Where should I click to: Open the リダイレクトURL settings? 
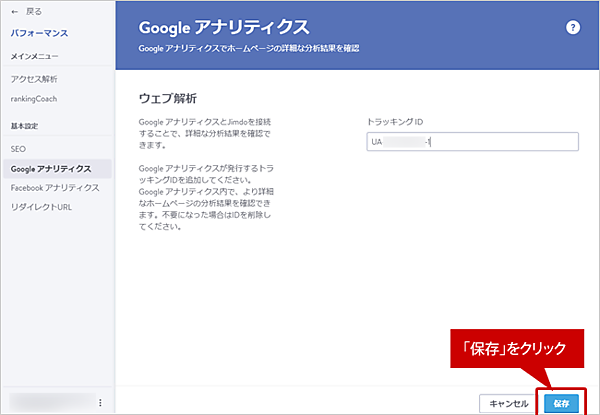(x=40, y=207)
